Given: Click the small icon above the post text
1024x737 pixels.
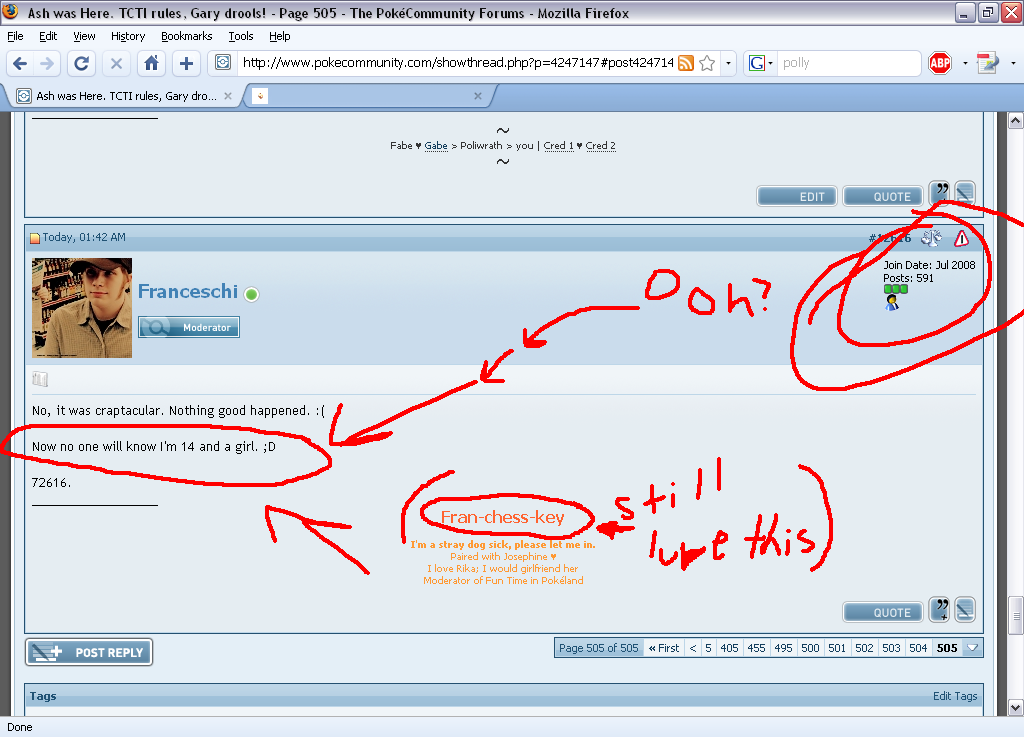Looking at the screenshot, I should [x=40, y=379].
